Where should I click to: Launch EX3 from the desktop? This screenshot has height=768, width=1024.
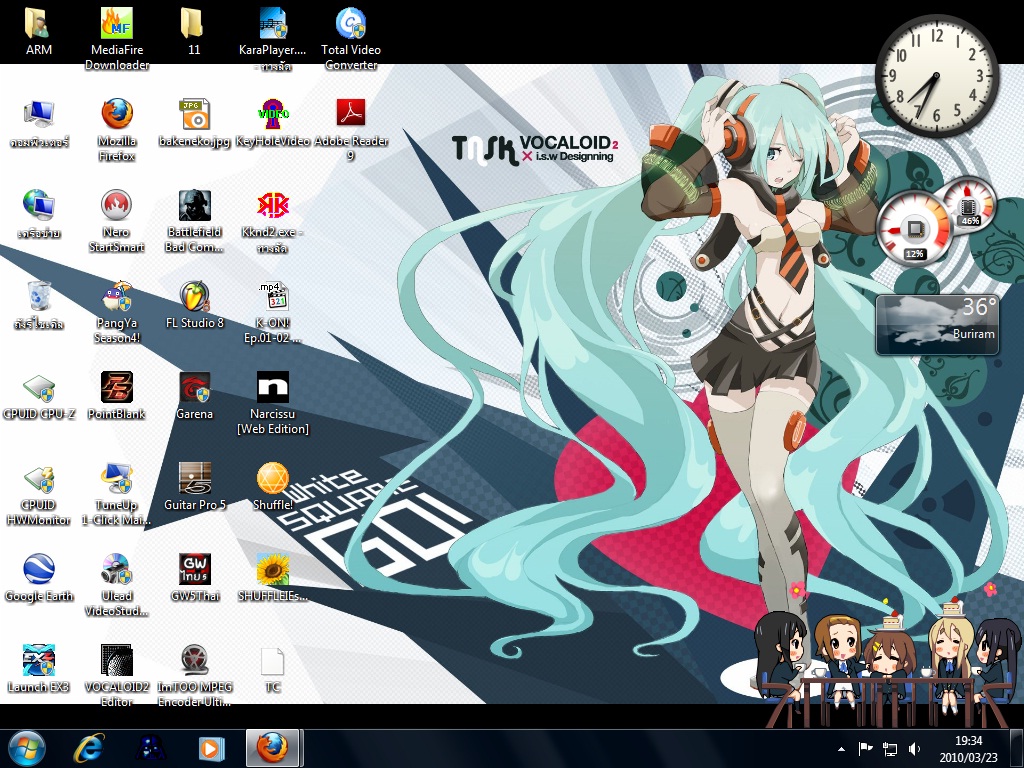[39, 669]
